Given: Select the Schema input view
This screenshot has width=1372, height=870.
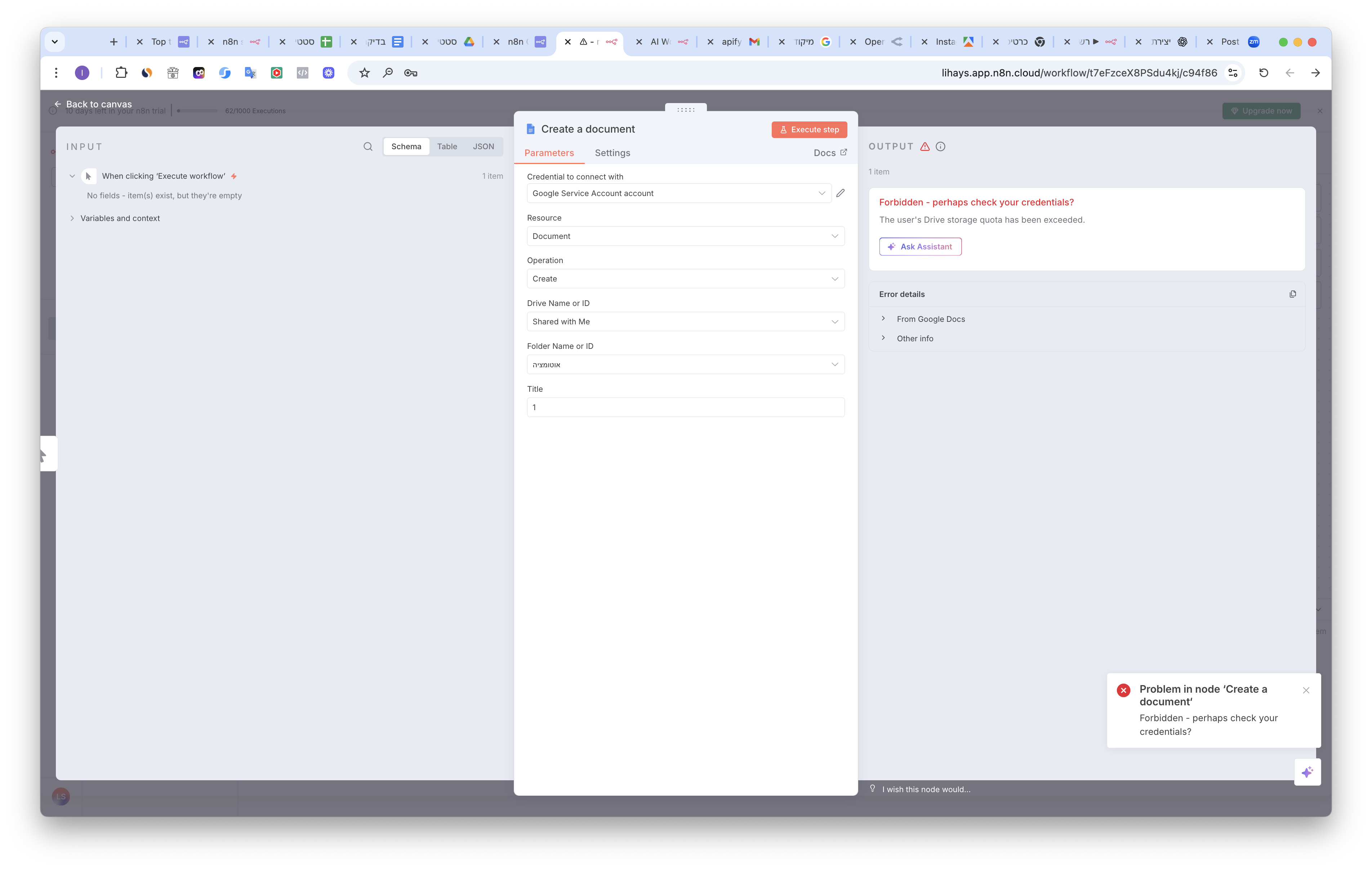Looking at the screenshot, I should pos(406,147).
